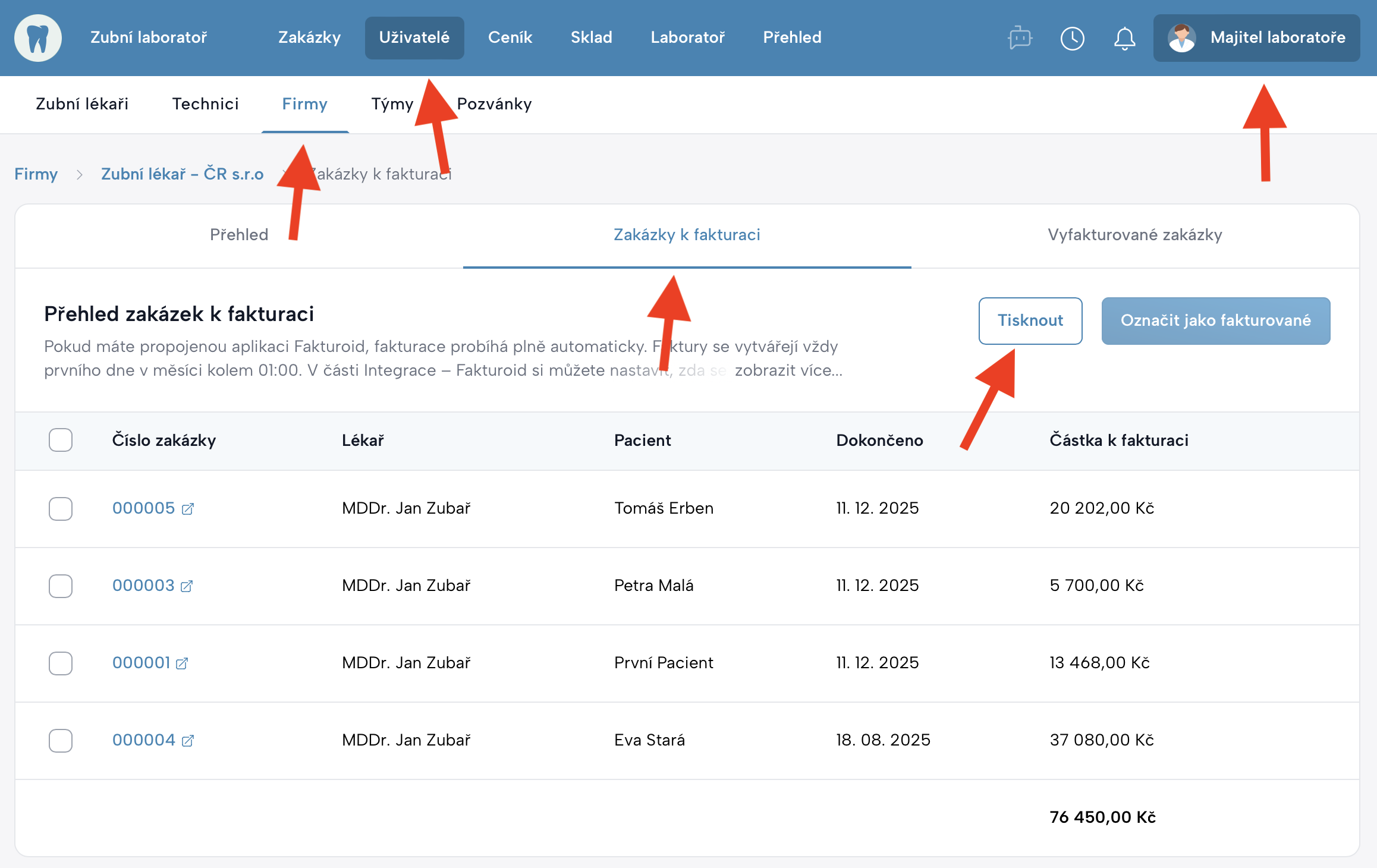Open the notifications bell
This screenshot has width=1377, height=868.
[x=1124, y=38]
